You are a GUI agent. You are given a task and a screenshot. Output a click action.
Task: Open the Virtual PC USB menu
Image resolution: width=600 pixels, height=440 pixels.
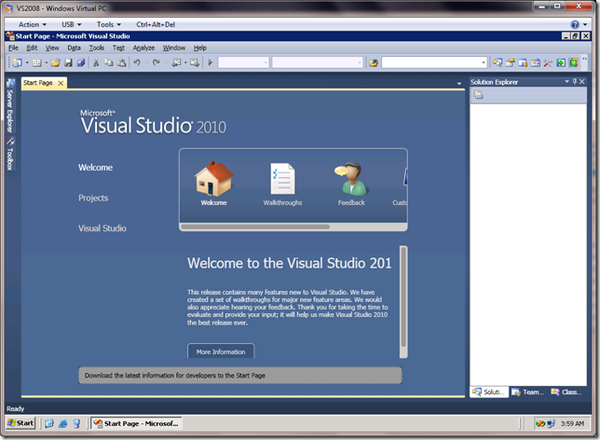coord(72,24)
